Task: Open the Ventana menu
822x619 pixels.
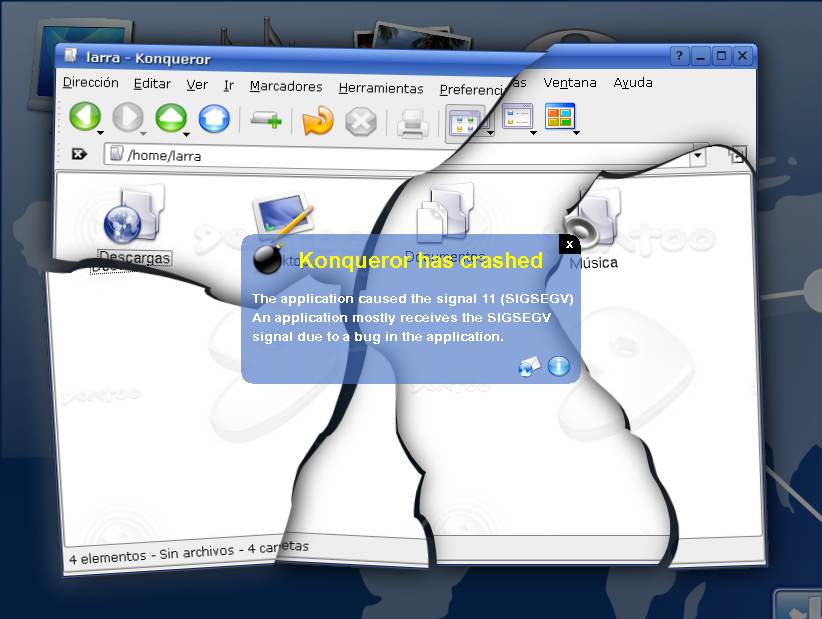Action: pyautogui.click(x=570, y=83)
